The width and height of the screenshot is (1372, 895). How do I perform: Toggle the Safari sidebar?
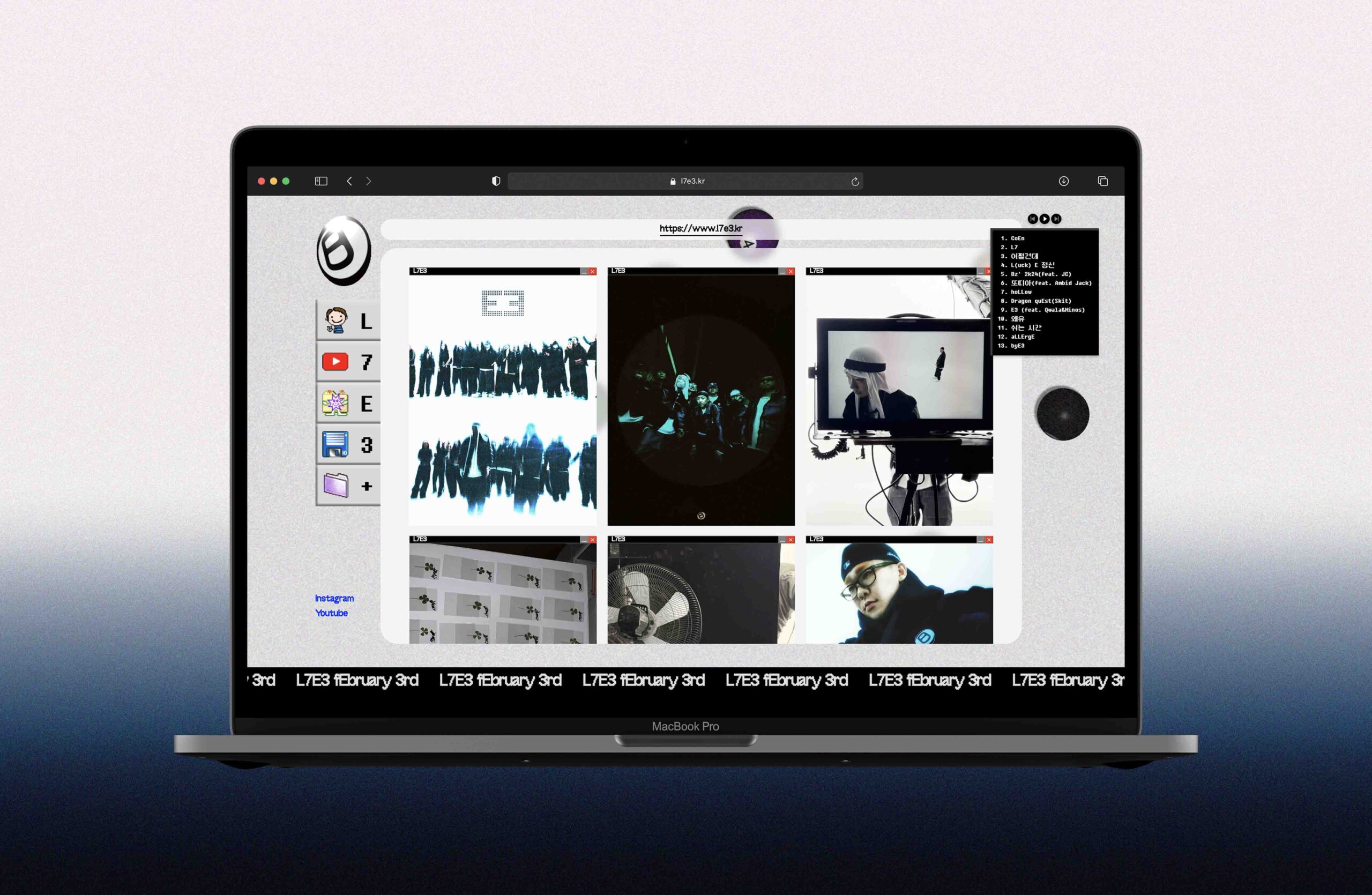[x=321, y=181]
